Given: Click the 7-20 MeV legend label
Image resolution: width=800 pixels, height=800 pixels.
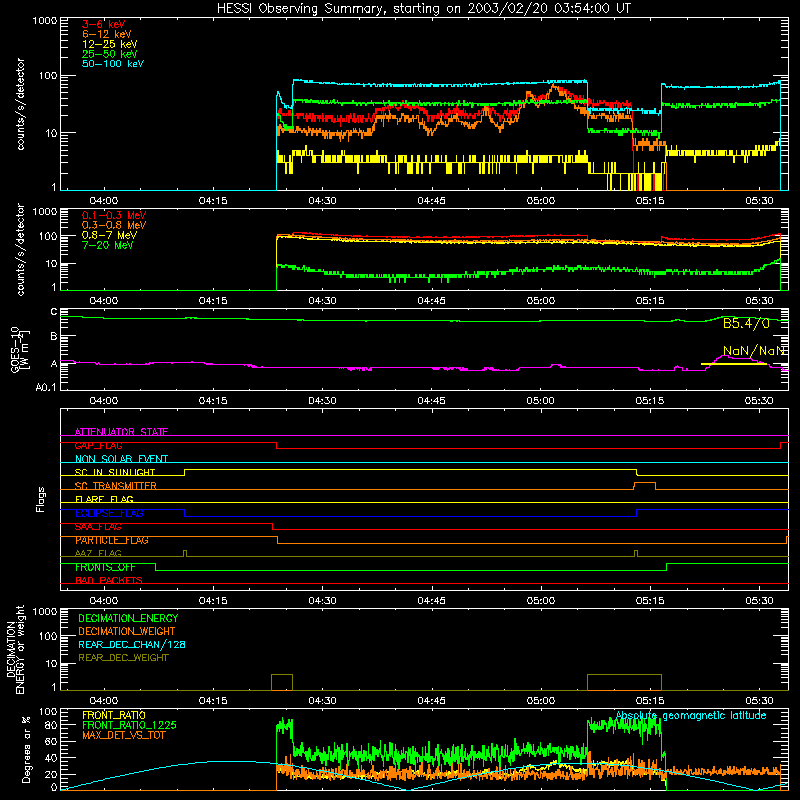Looking at the screenshot, I should [x=107, y=245].
